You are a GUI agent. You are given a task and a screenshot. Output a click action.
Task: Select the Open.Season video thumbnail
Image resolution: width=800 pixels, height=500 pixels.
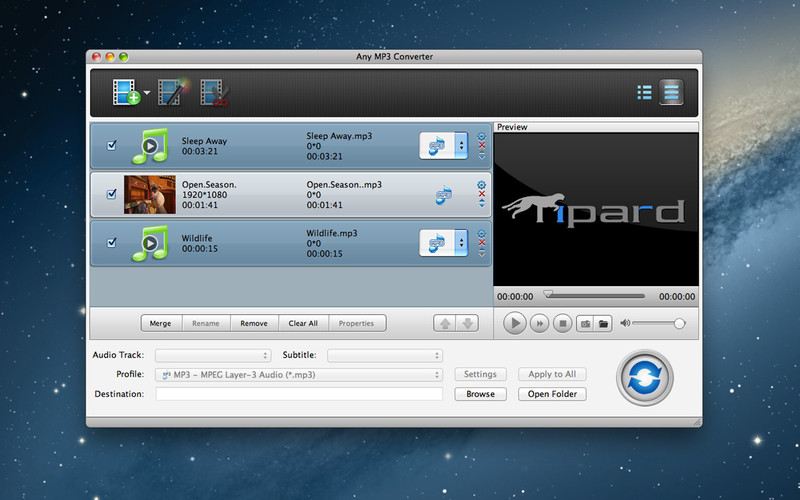tap(150, 194)
